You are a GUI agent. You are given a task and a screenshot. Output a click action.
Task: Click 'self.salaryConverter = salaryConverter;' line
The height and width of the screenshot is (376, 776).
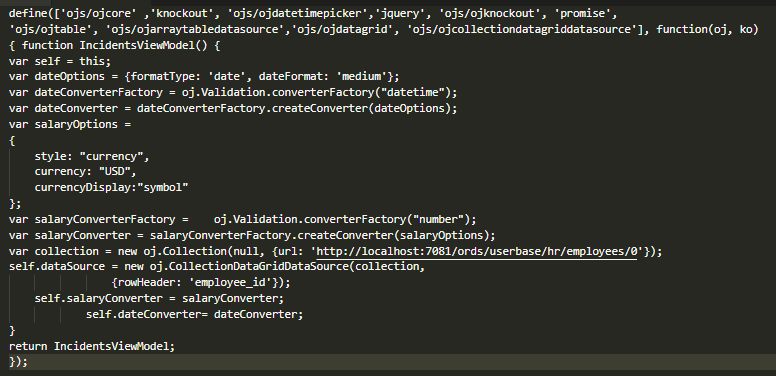pyautogui.click(x=159, y=298)
